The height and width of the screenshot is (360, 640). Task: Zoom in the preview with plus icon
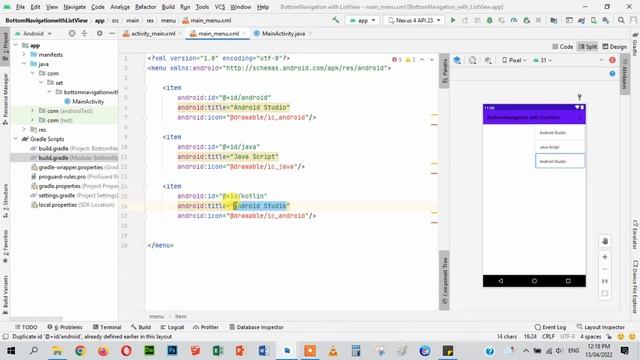(605, 257)
